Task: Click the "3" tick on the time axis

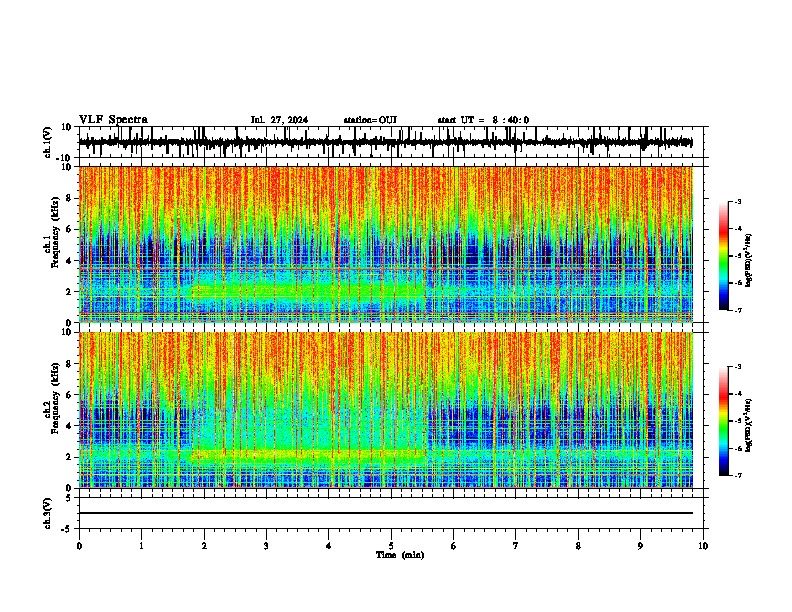Action: (x=266, y=546)
